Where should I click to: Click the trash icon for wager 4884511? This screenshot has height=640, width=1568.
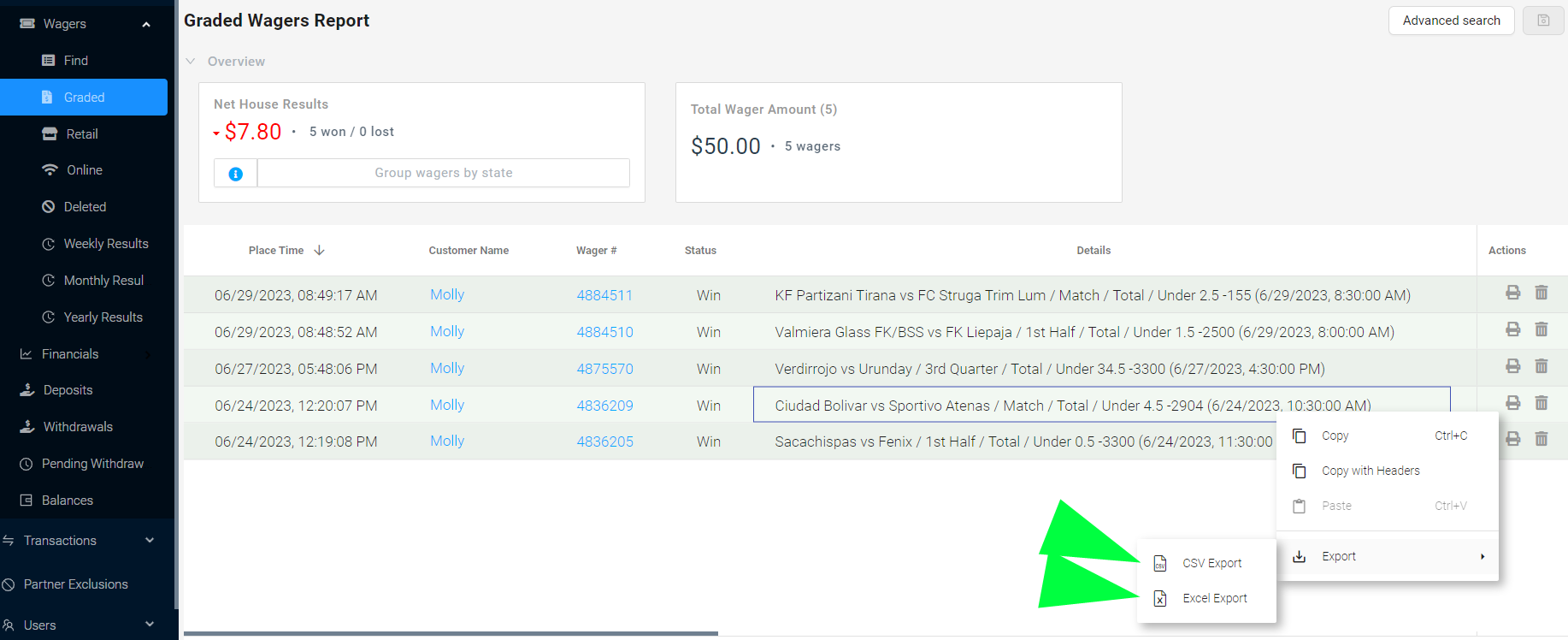pos(1541,293)
